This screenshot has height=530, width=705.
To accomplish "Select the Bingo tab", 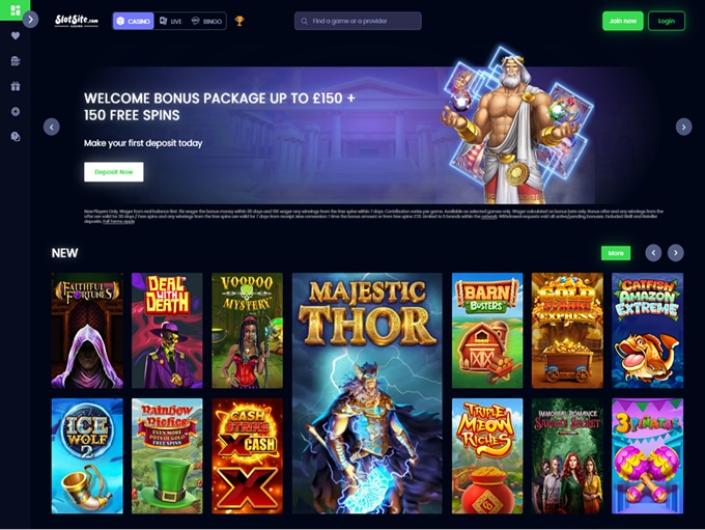I will pyautogui.click(x=206, y=21).
